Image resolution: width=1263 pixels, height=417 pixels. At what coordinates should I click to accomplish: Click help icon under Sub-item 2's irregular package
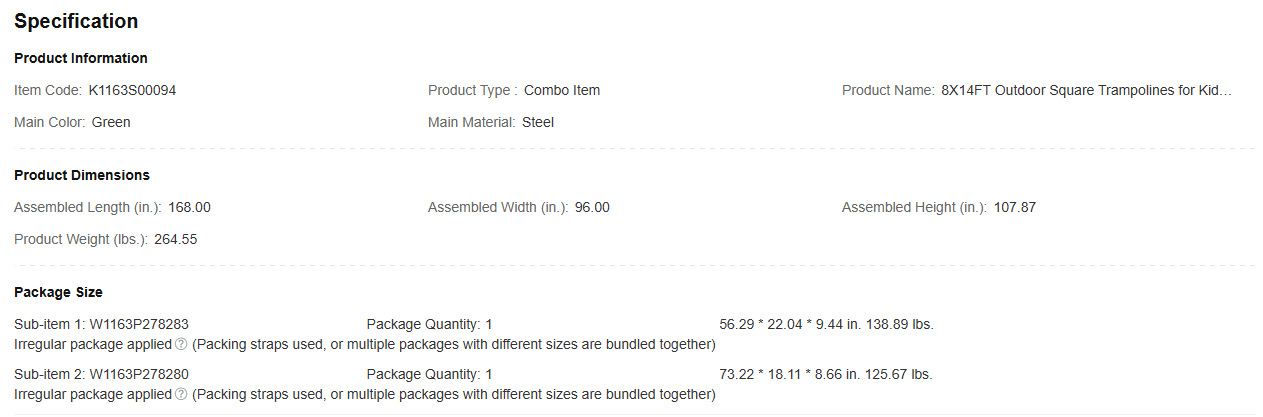[x=181, y=395]
